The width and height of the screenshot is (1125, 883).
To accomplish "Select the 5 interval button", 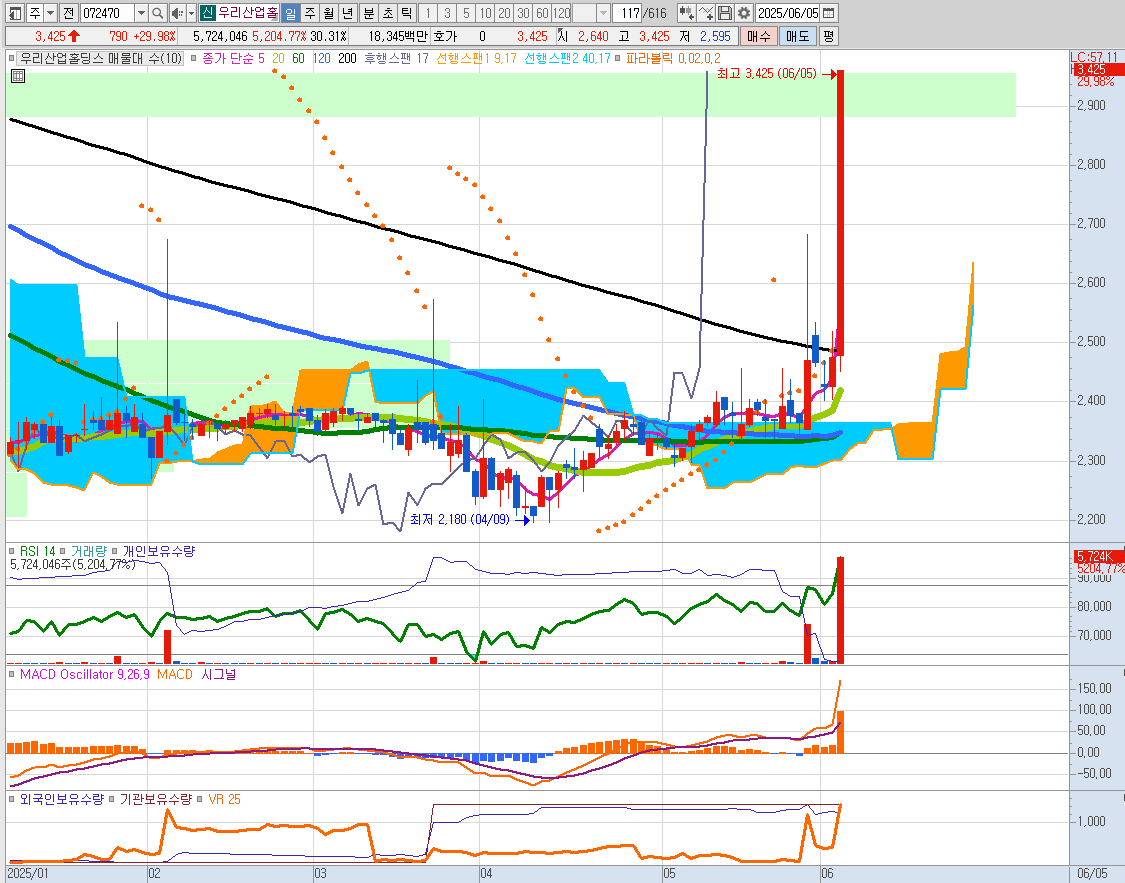I will click(x=466, y=13).
